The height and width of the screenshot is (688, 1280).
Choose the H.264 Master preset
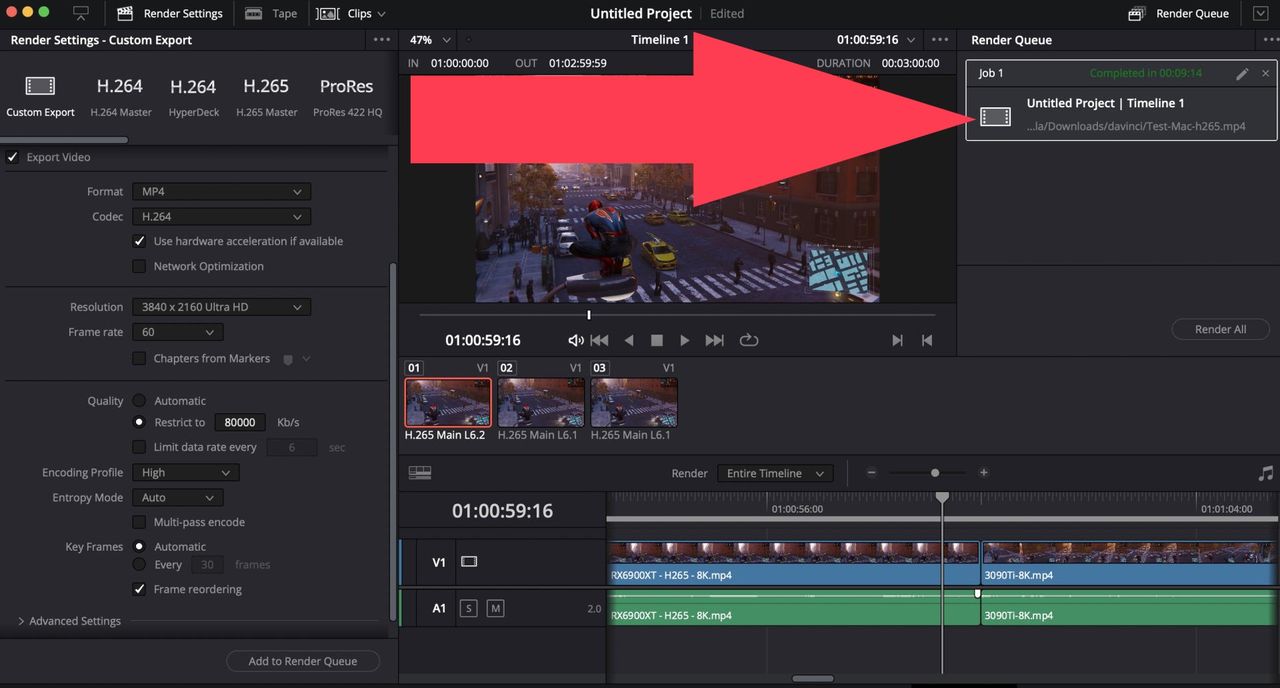click(120, 97)
